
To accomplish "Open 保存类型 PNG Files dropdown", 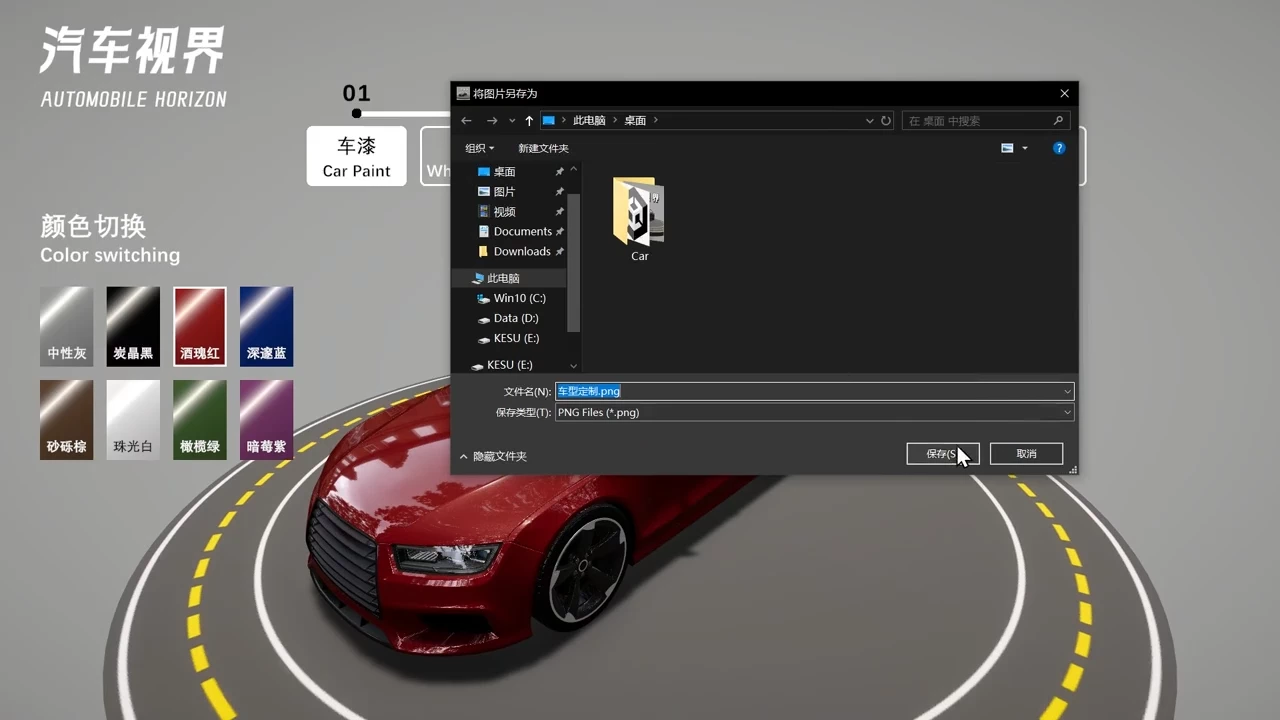I will (814, 412).
